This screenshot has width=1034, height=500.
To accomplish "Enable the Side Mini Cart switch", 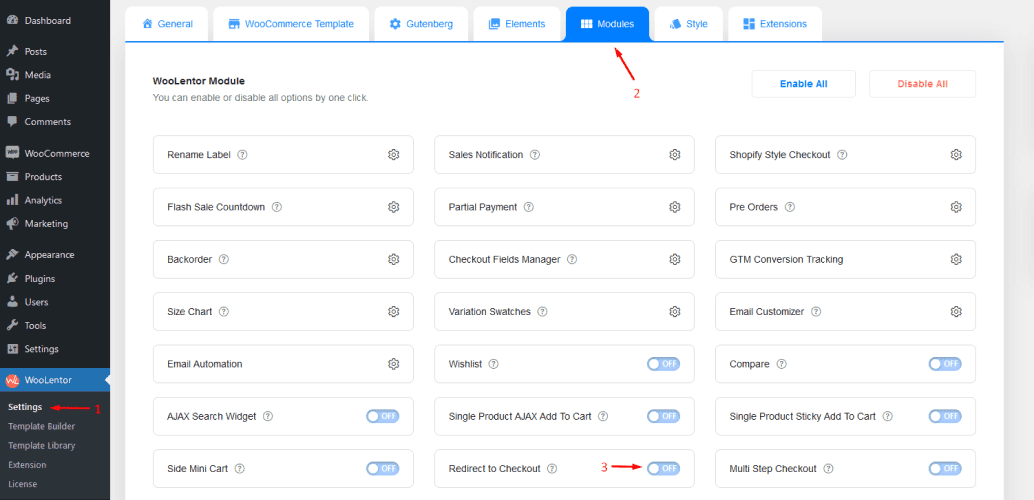I will point(382,468).
